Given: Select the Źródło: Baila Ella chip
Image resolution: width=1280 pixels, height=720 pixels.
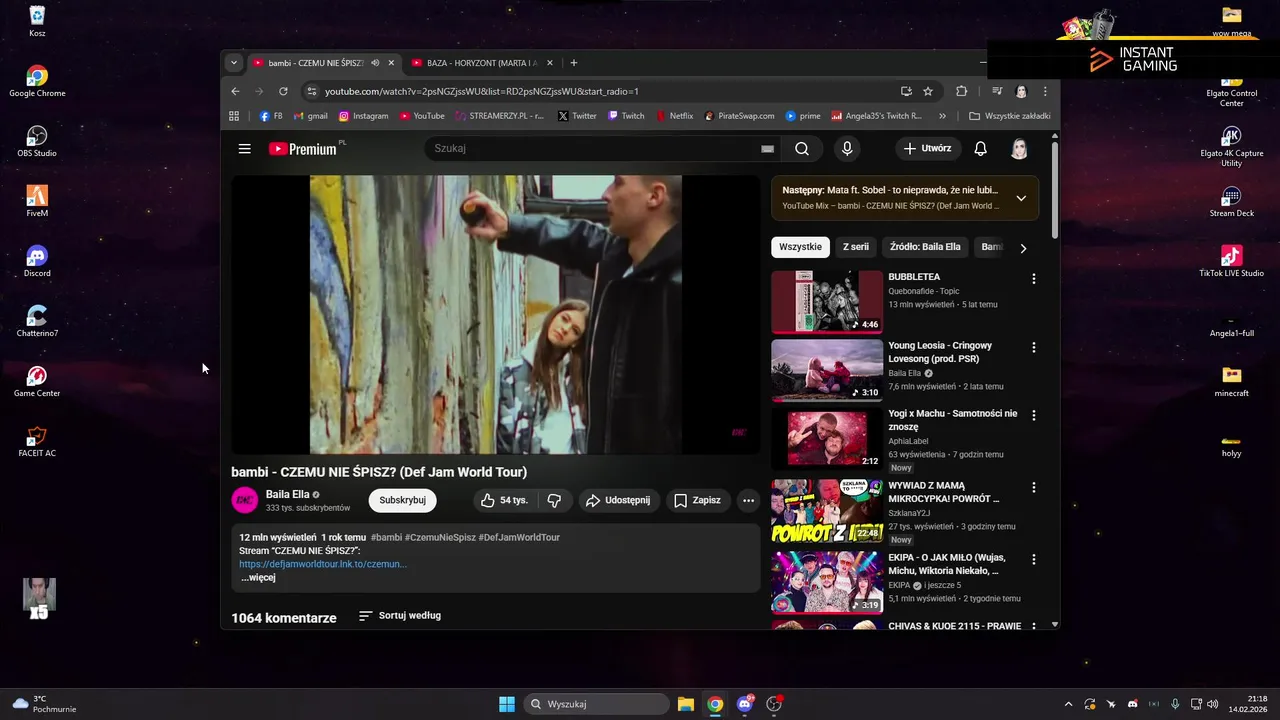Looking at the screenshot, I should tap(925, 247).
